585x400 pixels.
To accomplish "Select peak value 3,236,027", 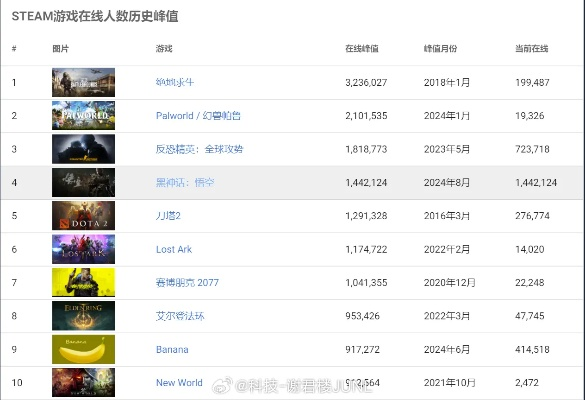I will click(366, 82).
